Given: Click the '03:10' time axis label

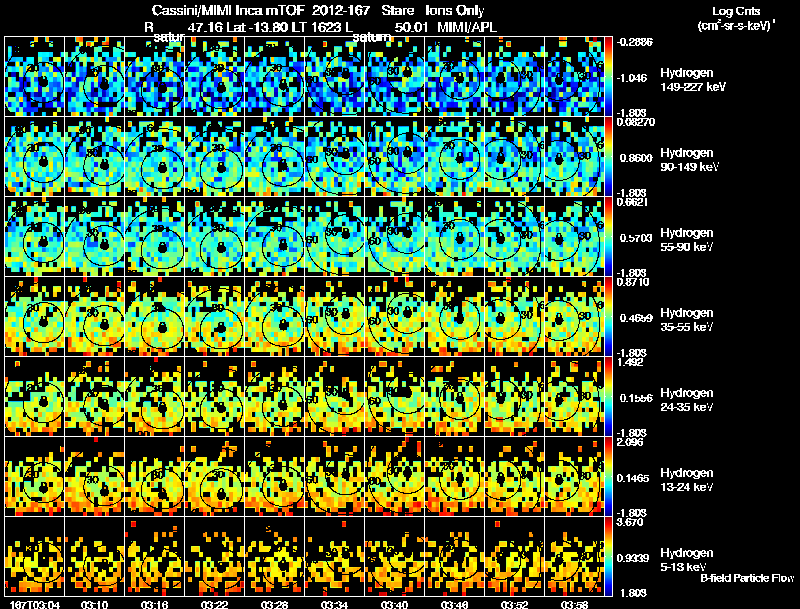Looking at the screenshot, I should pyautogui.click(x=94, y=605).
